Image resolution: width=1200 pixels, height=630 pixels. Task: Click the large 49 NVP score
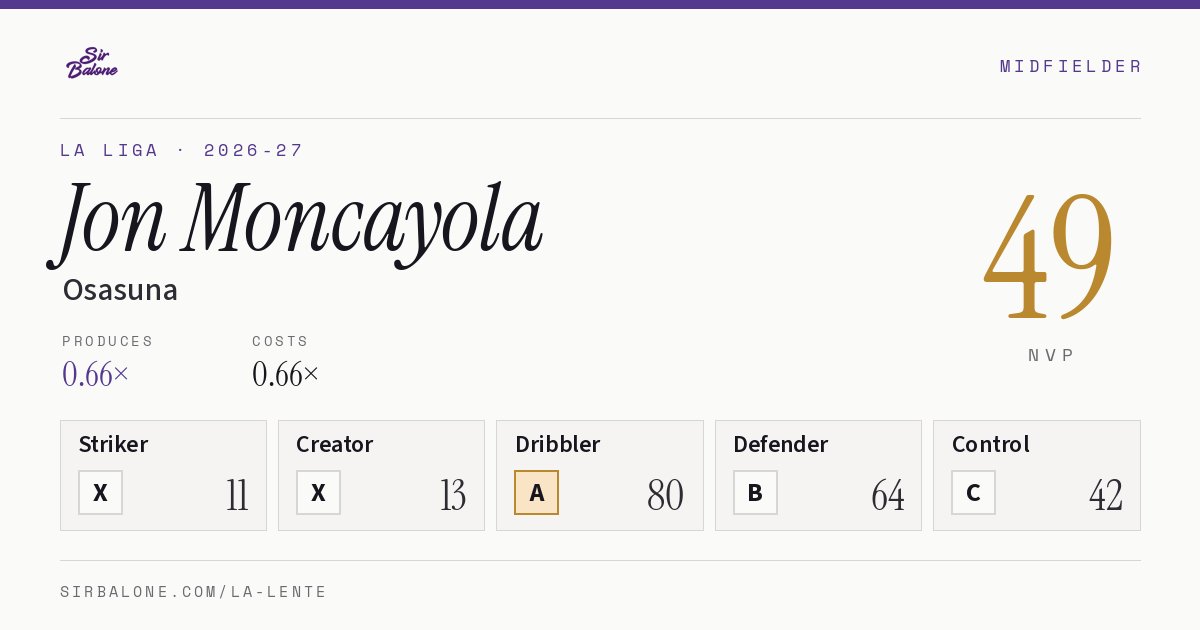click(x=1049, y=255)
